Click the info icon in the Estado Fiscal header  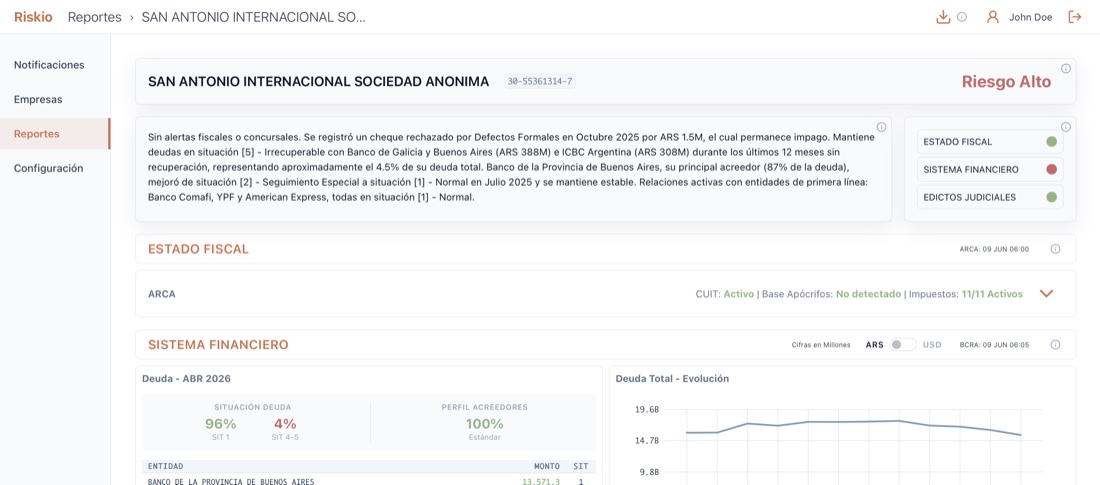1055,249
